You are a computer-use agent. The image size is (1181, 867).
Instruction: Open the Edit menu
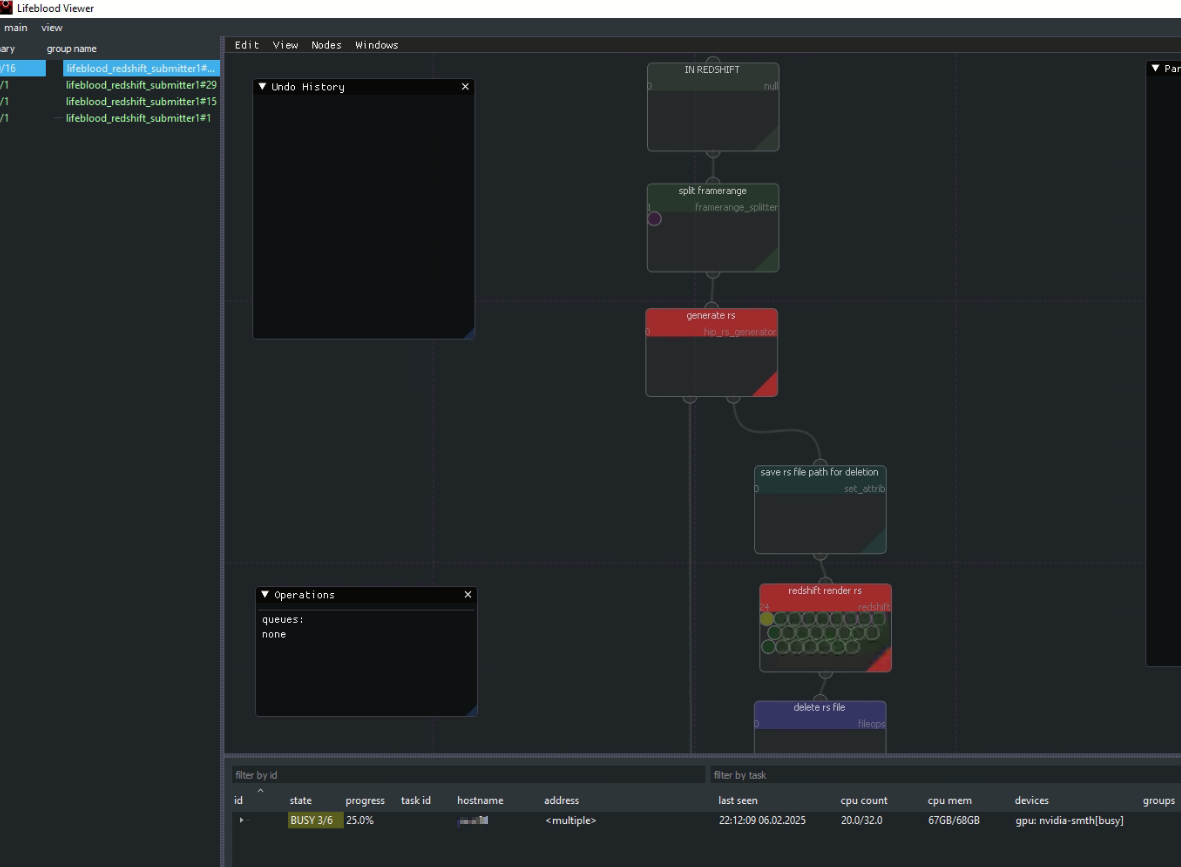(x=246, y=45)
